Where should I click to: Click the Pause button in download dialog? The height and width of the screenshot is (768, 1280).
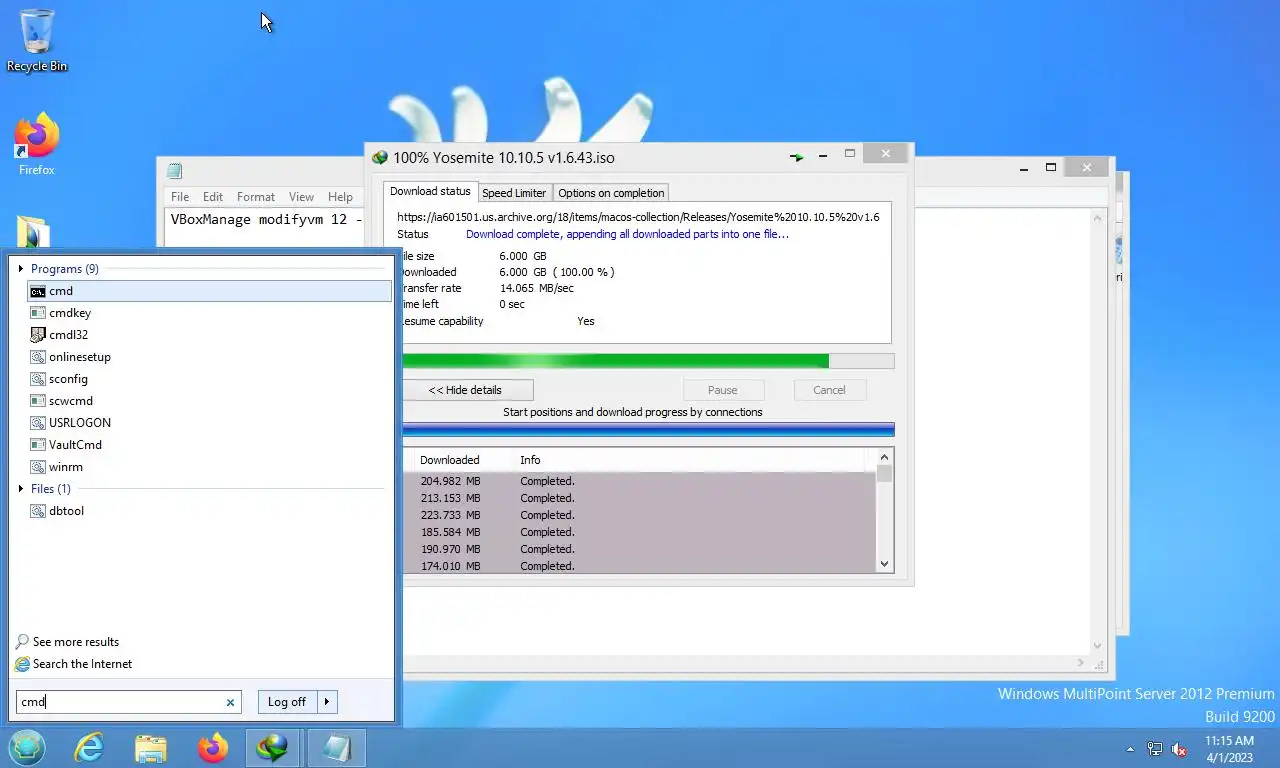(723, 390)
